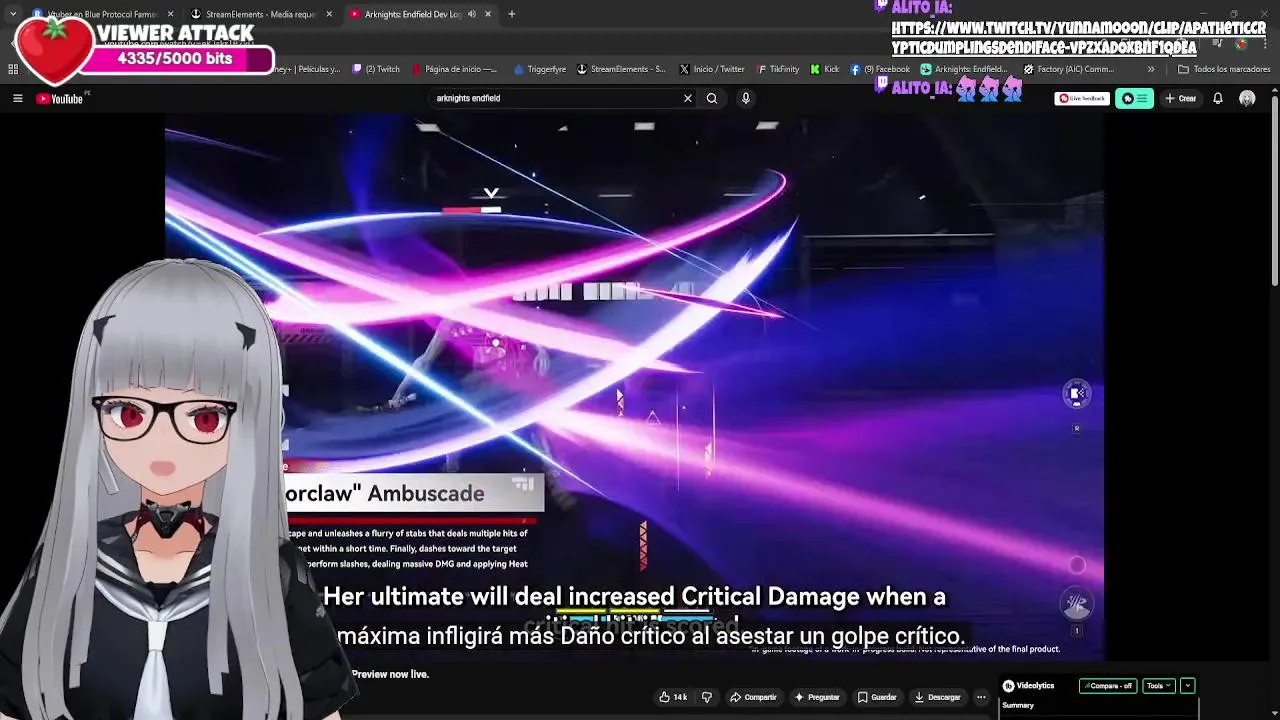The width and height of the screenshot is (1280, 720).
Task: Dislike the video with thumbs down
Action: coord(707,697)
